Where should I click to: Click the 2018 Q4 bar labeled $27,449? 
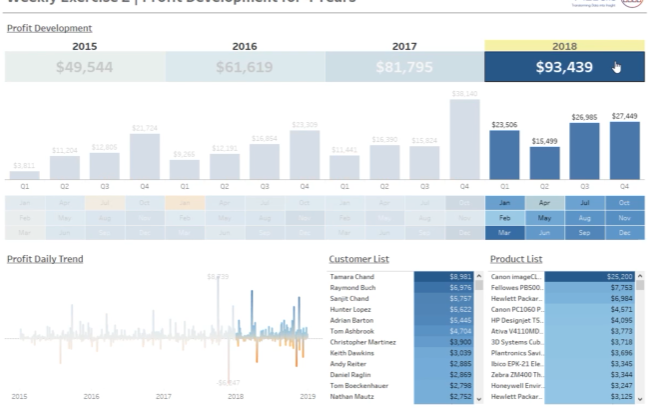tap(625, 151)
